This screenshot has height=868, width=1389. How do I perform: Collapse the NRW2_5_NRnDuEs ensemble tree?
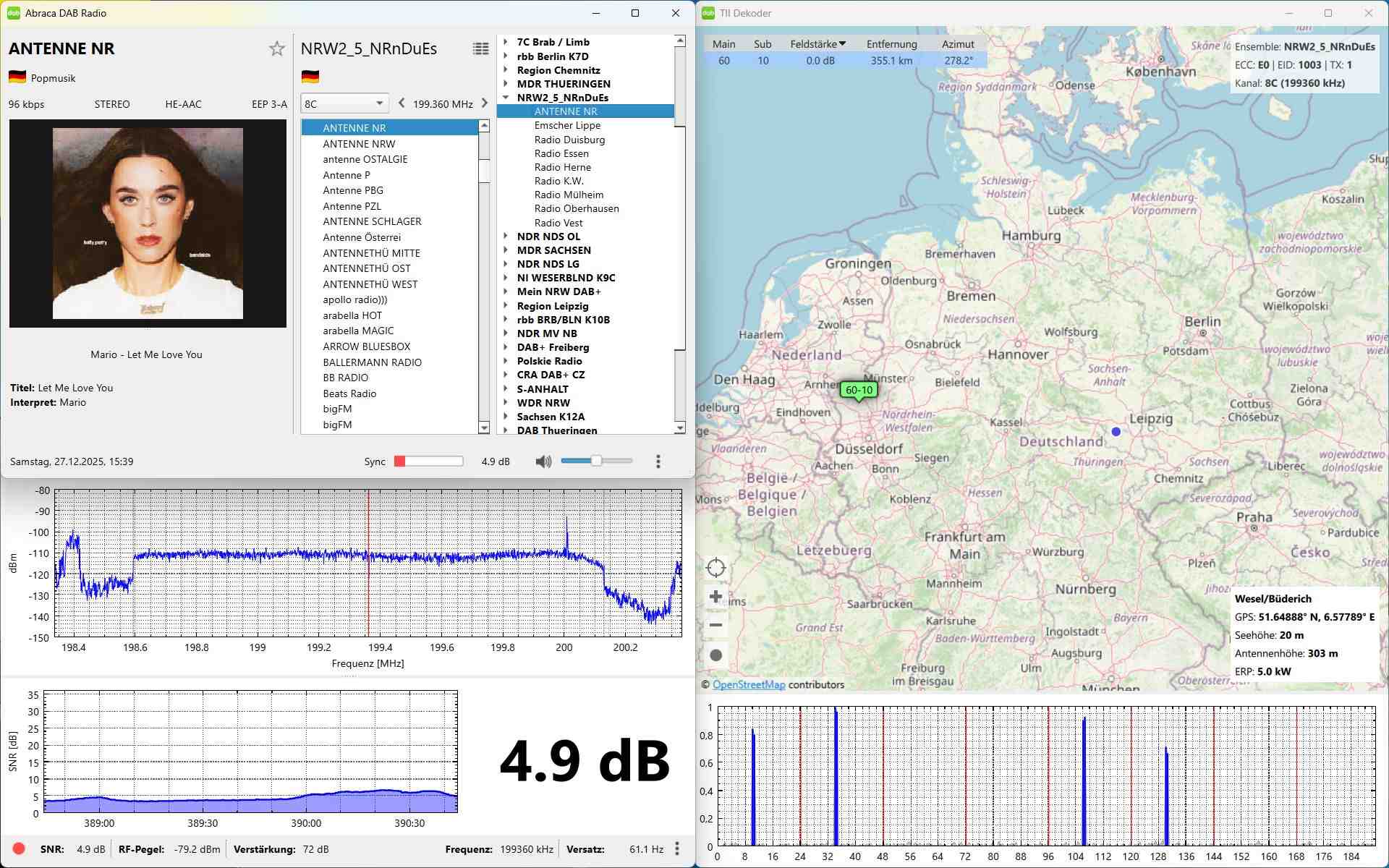pyautogui.click(x=506, y=98)
